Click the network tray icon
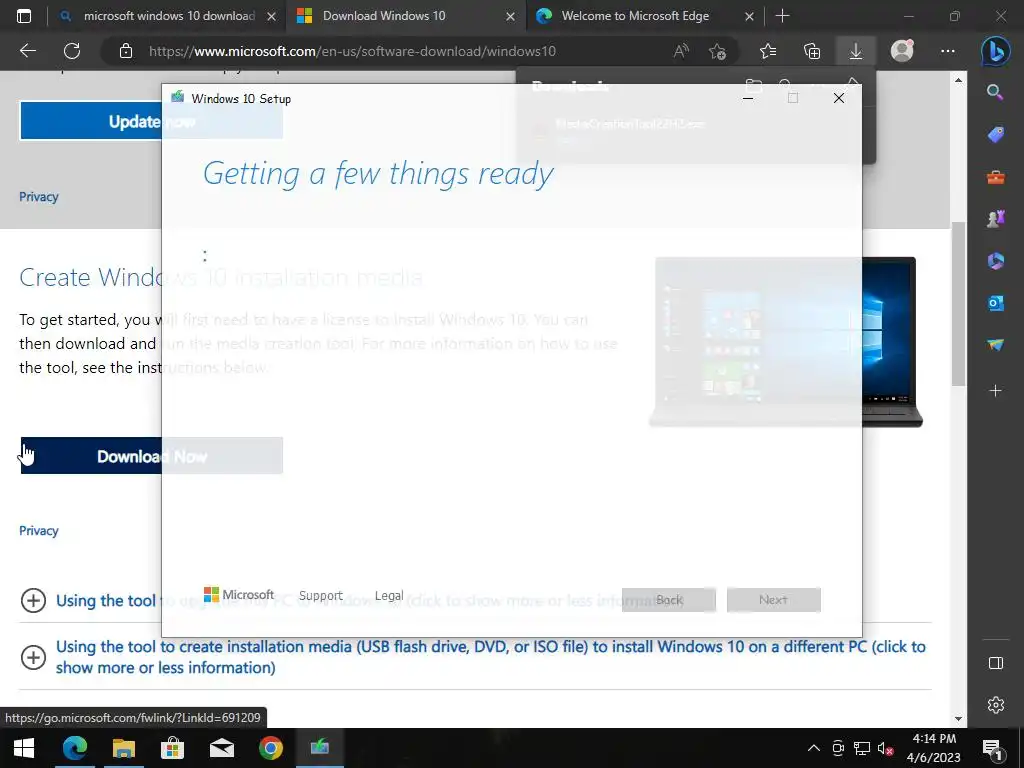Screen dimensions: 1024x768 click(862, 748)
